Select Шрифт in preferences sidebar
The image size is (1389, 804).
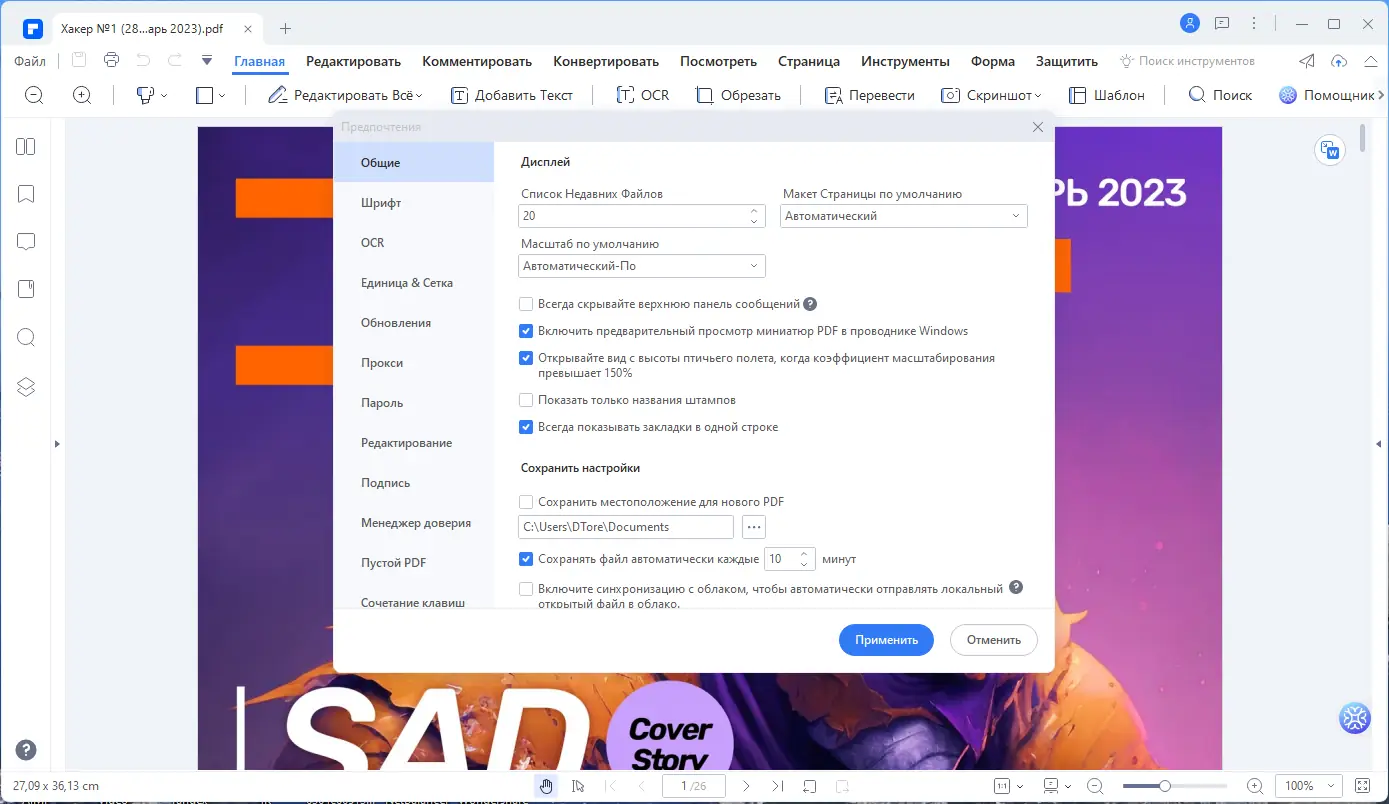click(x=414, y=203)
